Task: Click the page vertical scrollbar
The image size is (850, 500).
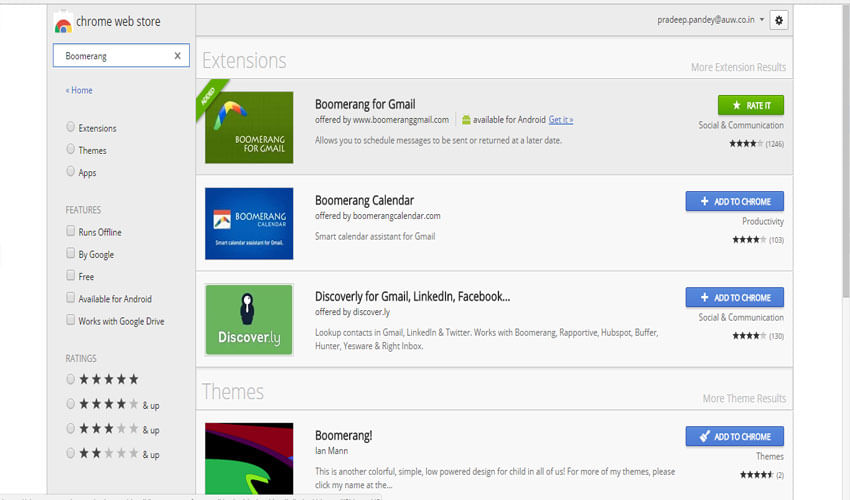Action: (846, 152)
